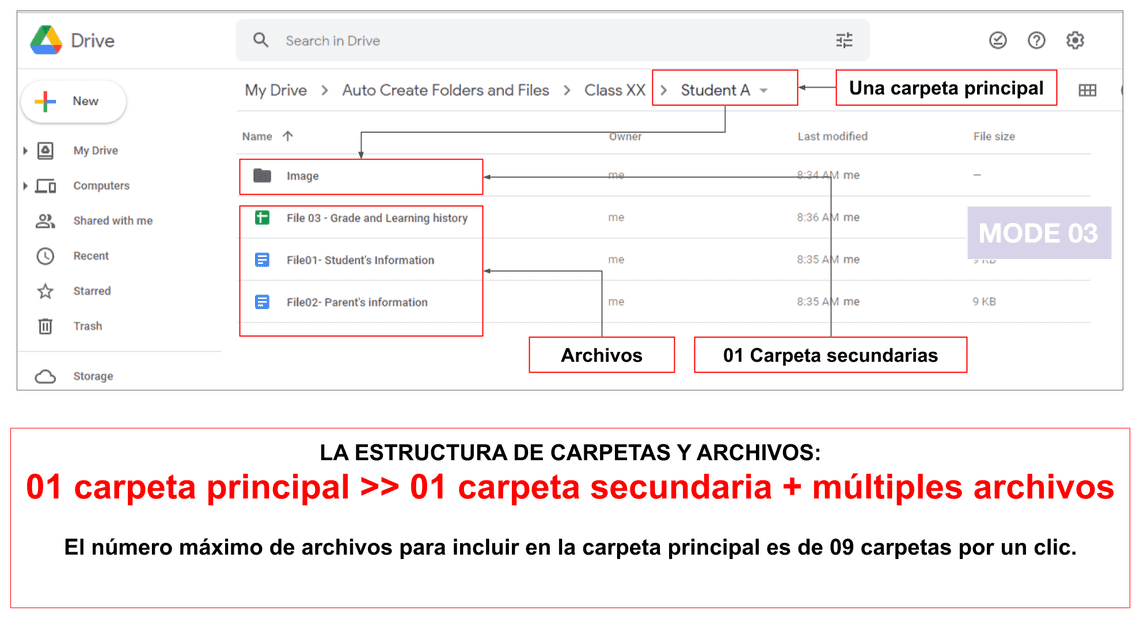This screenshot has height=622, width=1140.
Task: Open the Trash section
Action: 87,326
